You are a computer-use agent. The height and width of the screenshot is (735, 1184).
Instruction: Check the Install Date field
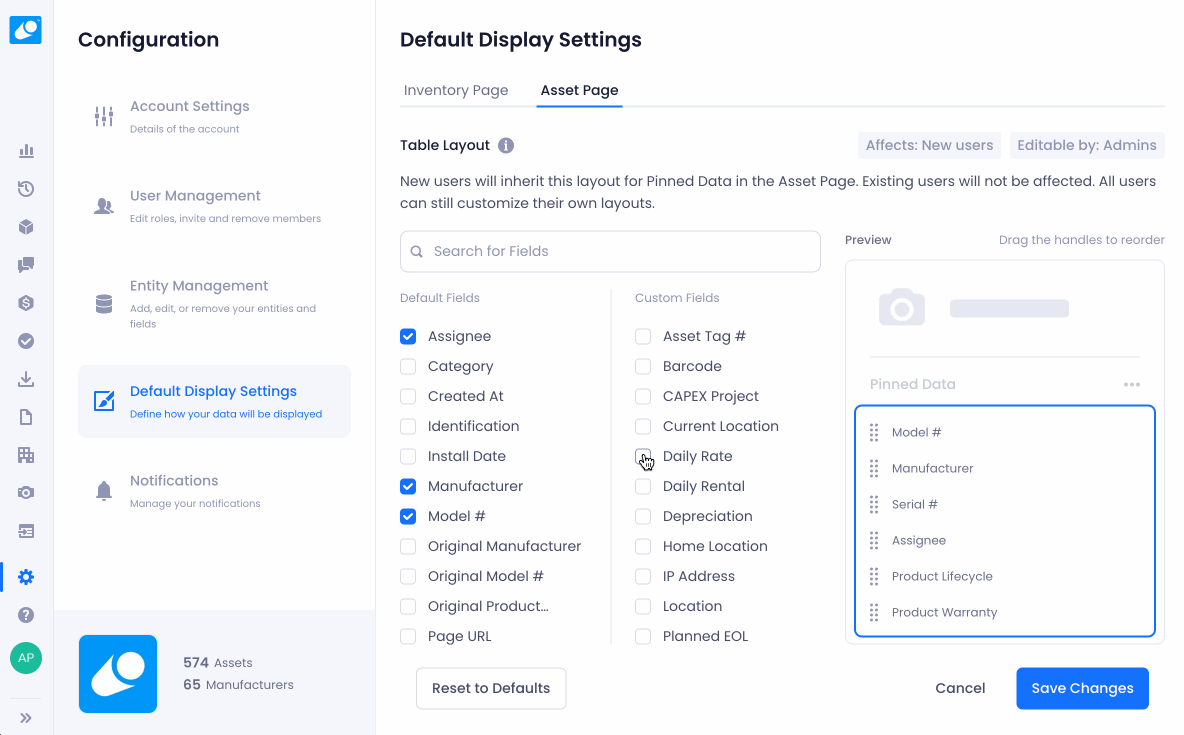click(x=408, y=456)
